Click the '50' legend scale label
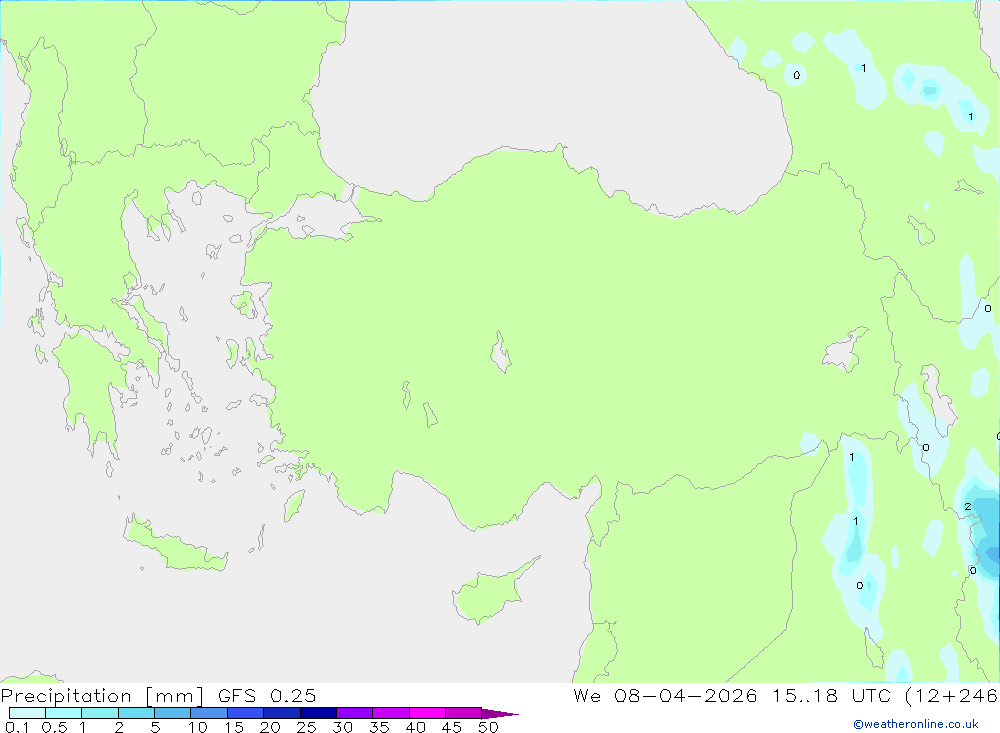This screenshot has width=1000, height=733. tap(488, 727)
